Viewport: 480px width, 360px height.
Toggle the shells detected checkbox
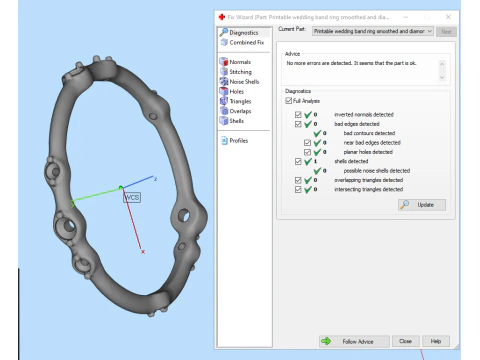coord(298,161)
